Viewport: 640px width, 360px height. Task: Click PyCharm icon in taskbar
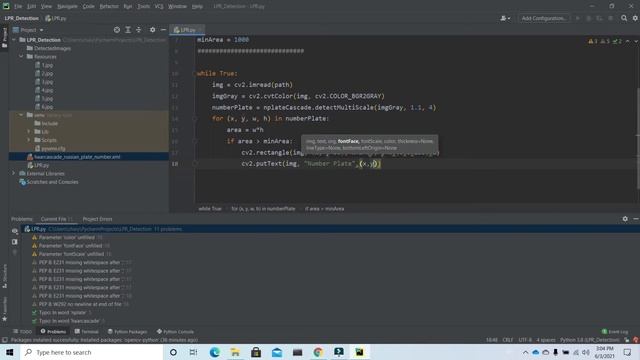(x=360, y=352)
